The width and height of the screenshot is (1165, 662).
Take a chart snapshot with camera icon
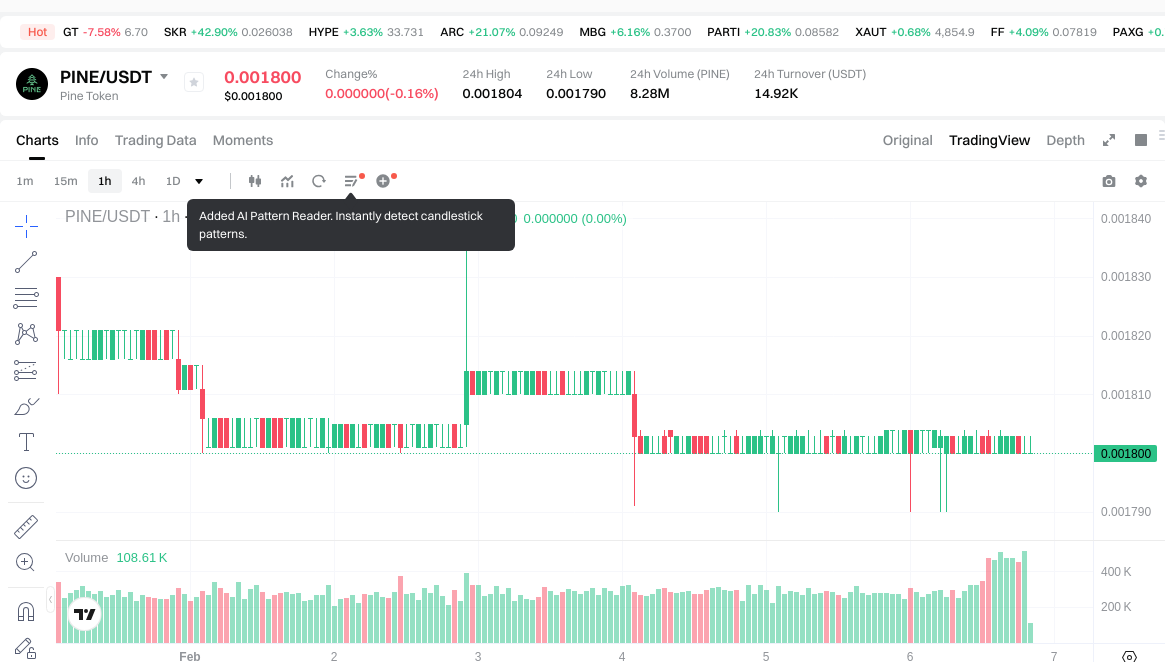coord(1109,181)
